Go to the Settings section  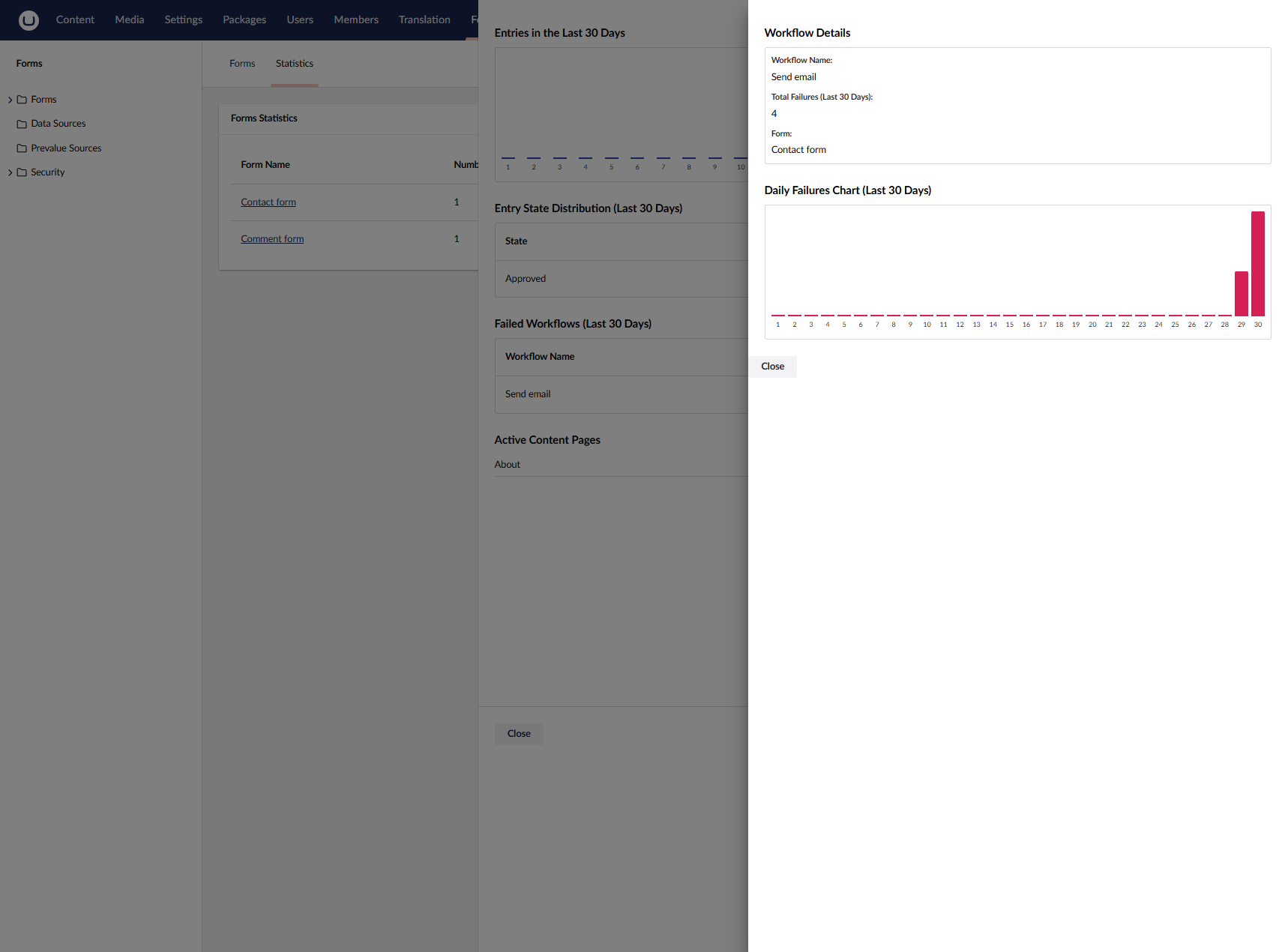pos(183,19)
